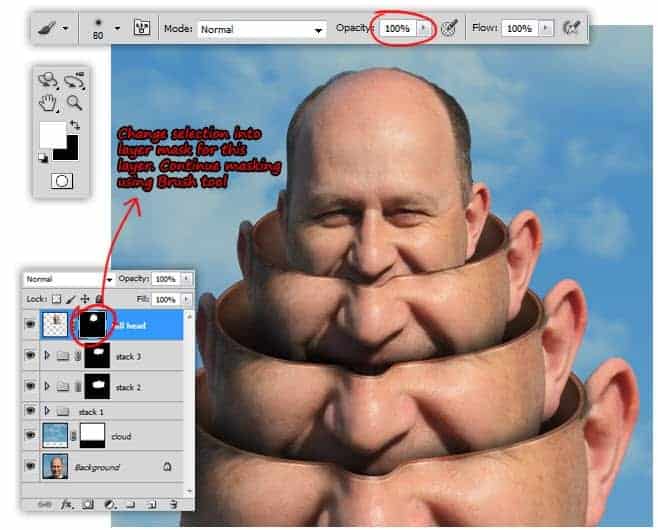This screenshot has height=530, width=658.
Task: Click the stack 3 mask link icon
Action: pyautogui.click(x=78, y=356)
